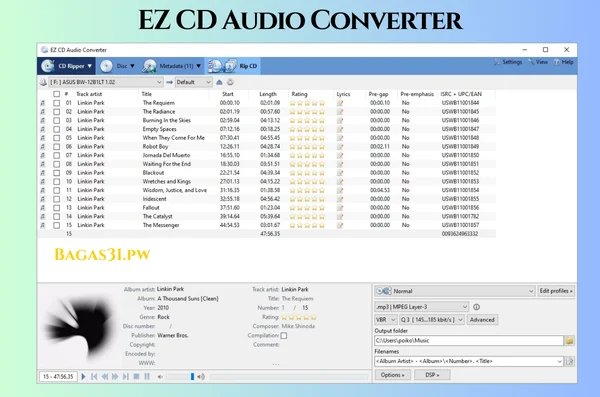Expand the Normal profile dropdown
This screenshot has height=397, width=600.
[x=455, y=291]
